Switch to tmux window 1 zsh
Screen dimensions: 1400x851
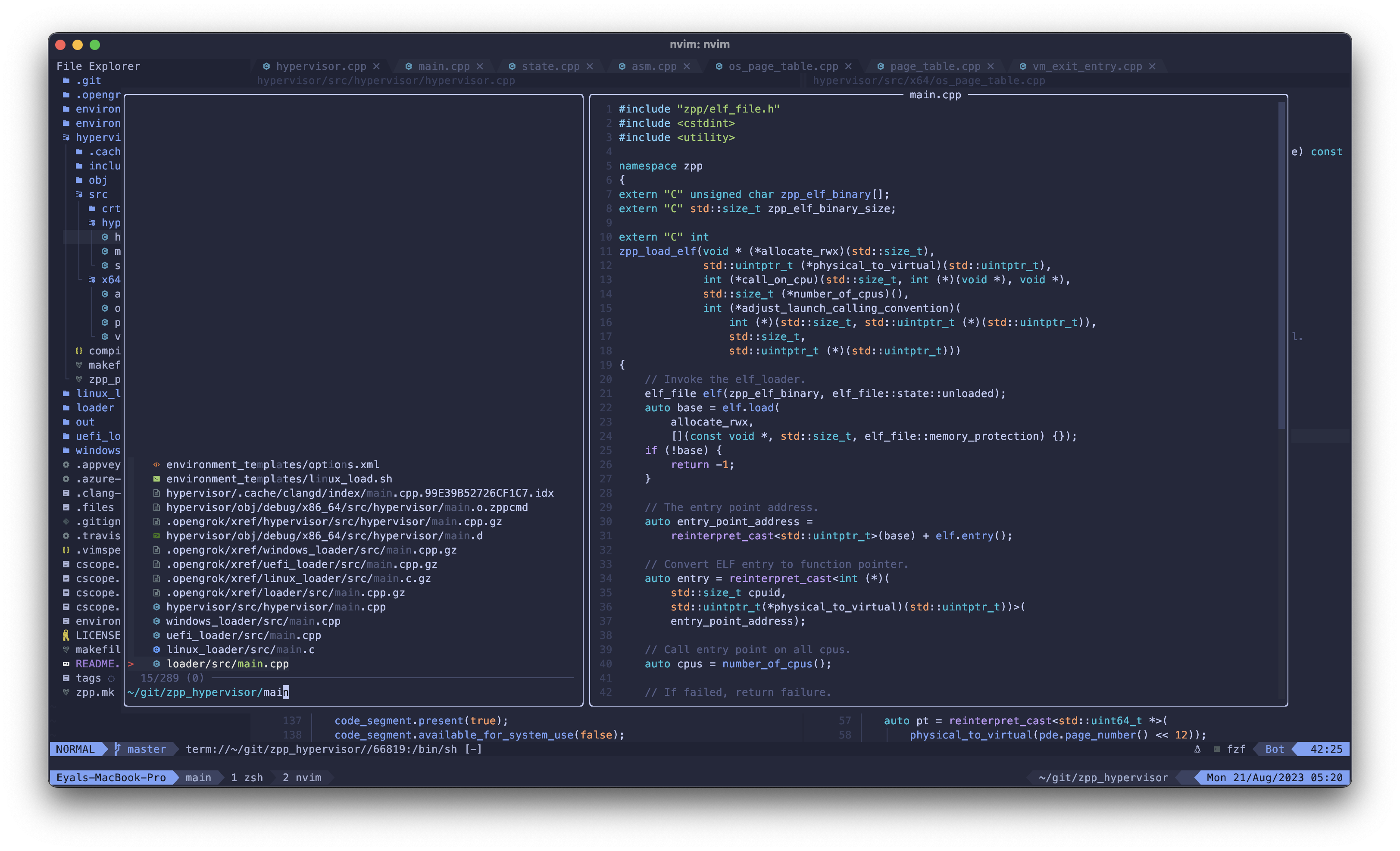click(247, 777)
